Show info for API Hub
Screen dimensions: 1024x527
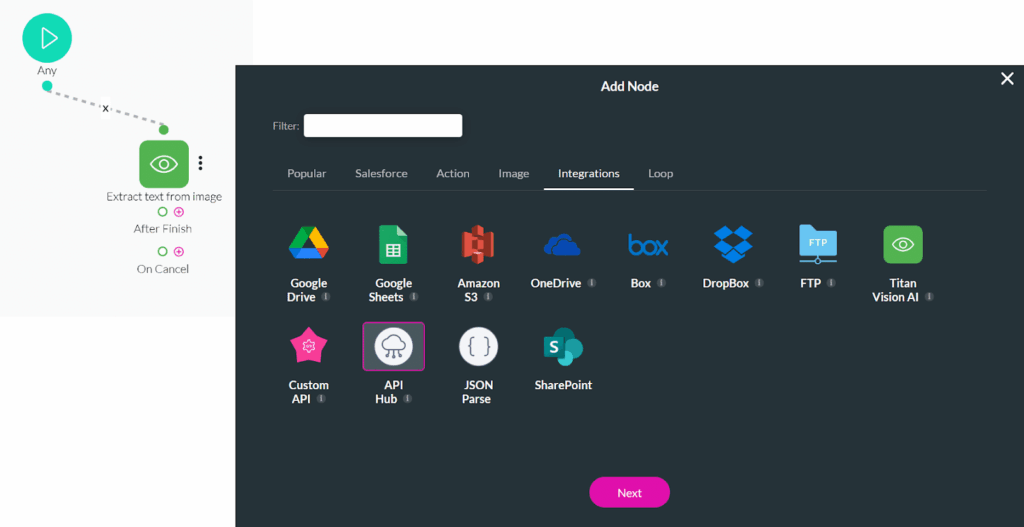coord(408,398)
